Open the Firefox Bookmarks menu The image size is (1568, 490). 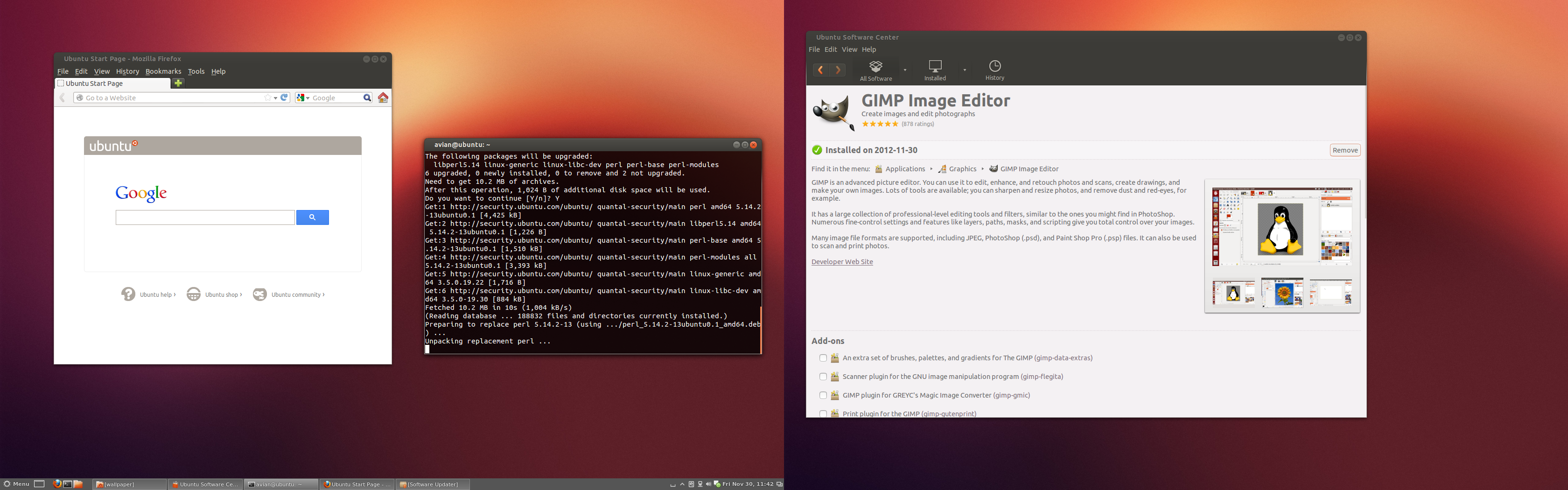coord(163,71)
